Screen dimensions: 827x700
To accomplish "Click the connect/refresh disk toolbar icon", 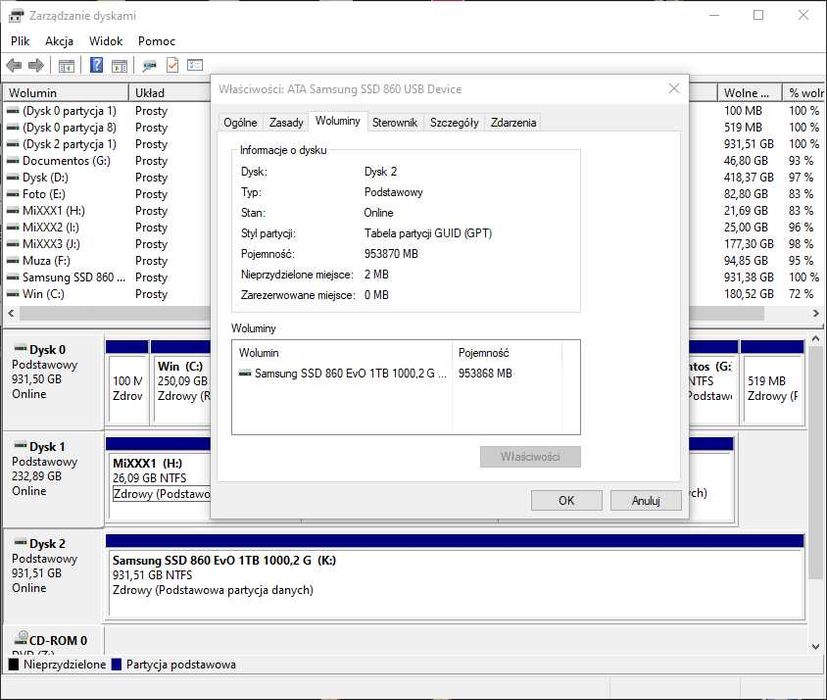I will pos(149,65).
